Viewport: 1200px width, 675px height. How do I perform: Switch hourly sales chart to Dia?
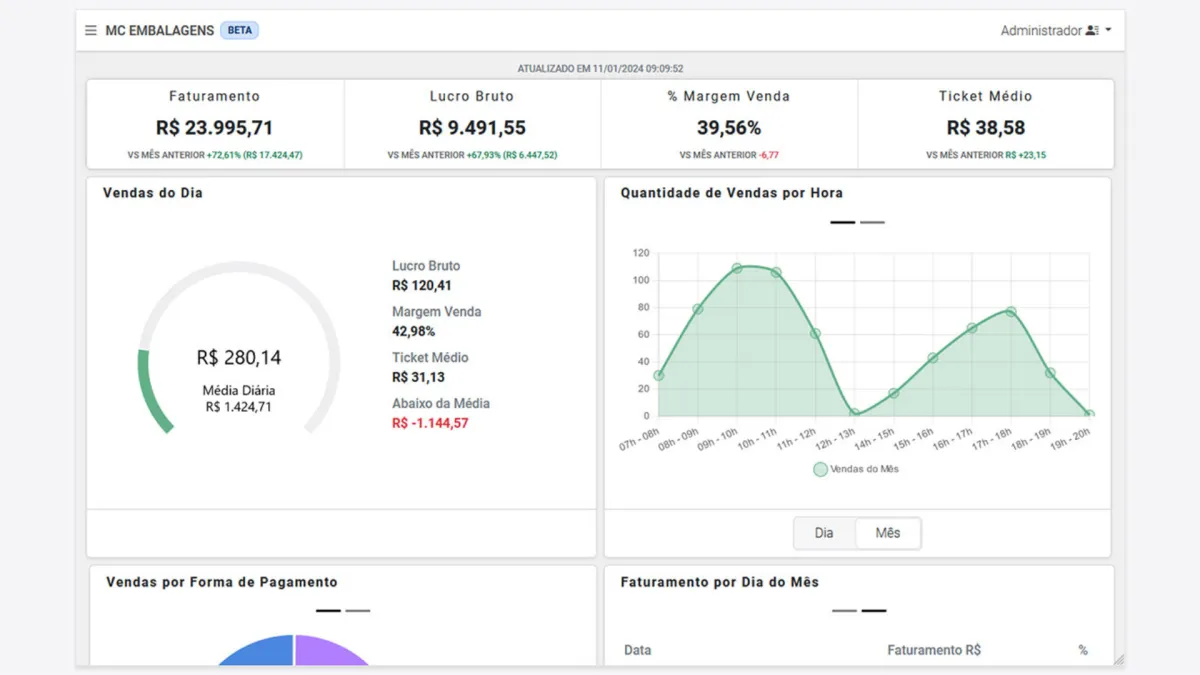tap(824, 533)
